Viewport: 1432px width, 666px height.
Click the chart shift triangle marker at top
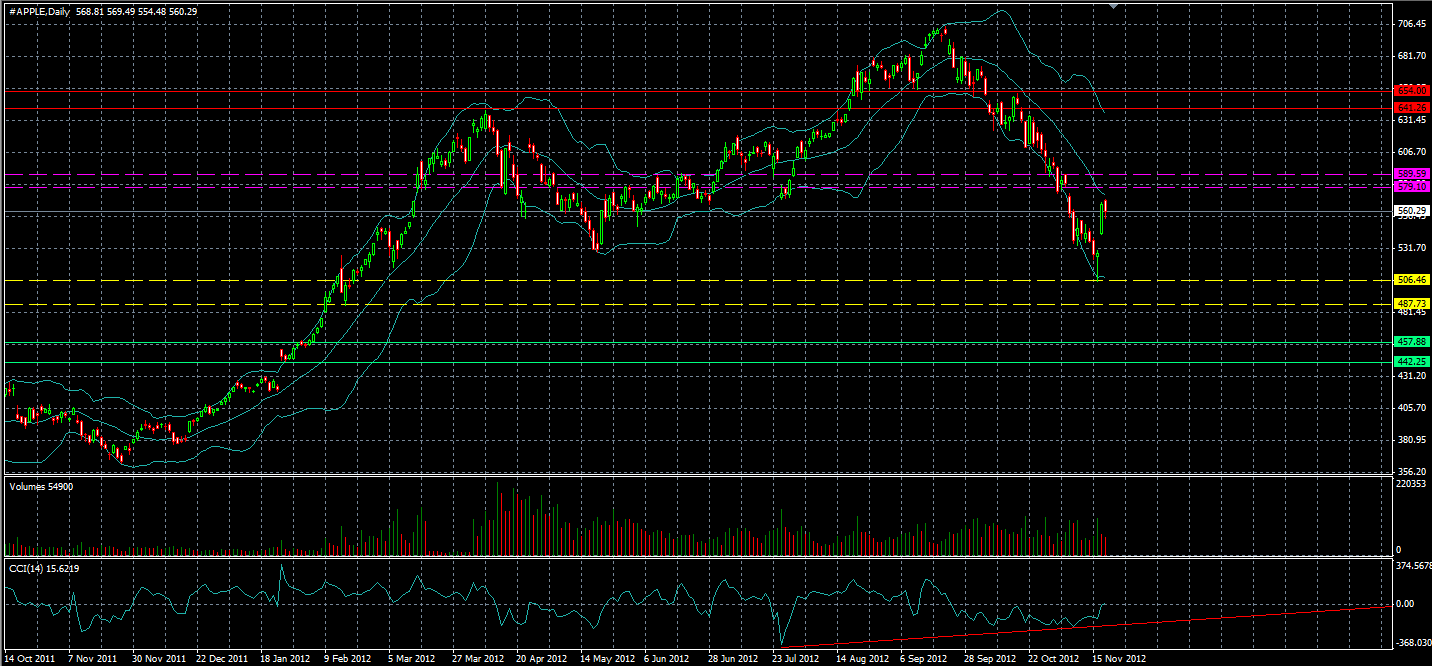(x=1113, y=5)
